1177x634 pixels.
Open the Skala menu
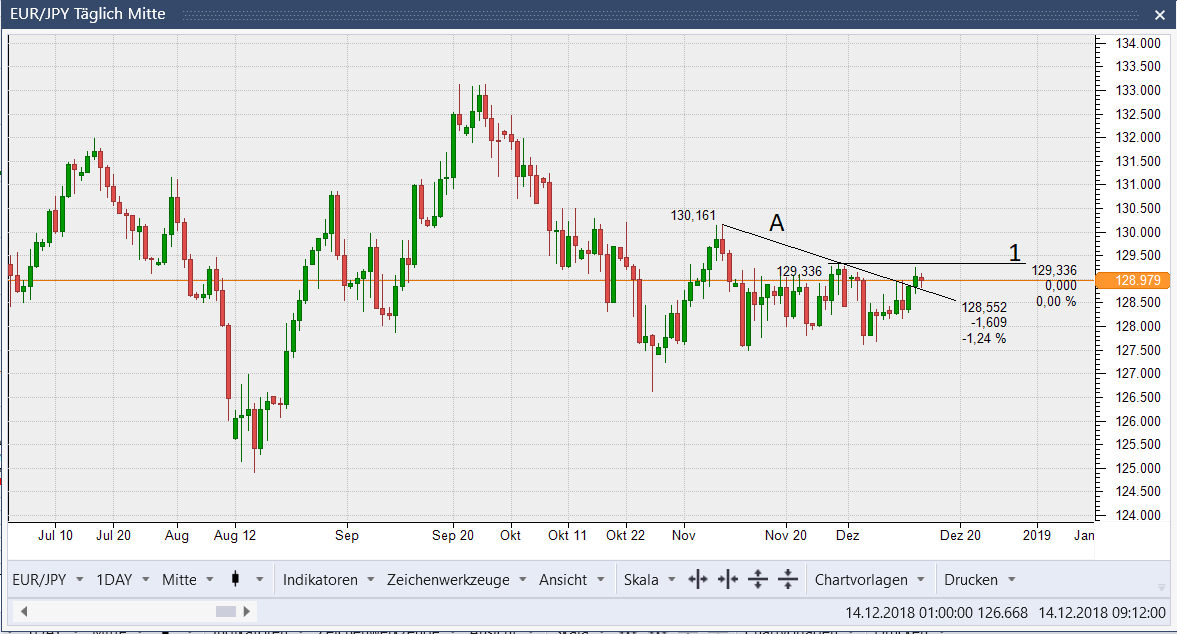point(649,579)
